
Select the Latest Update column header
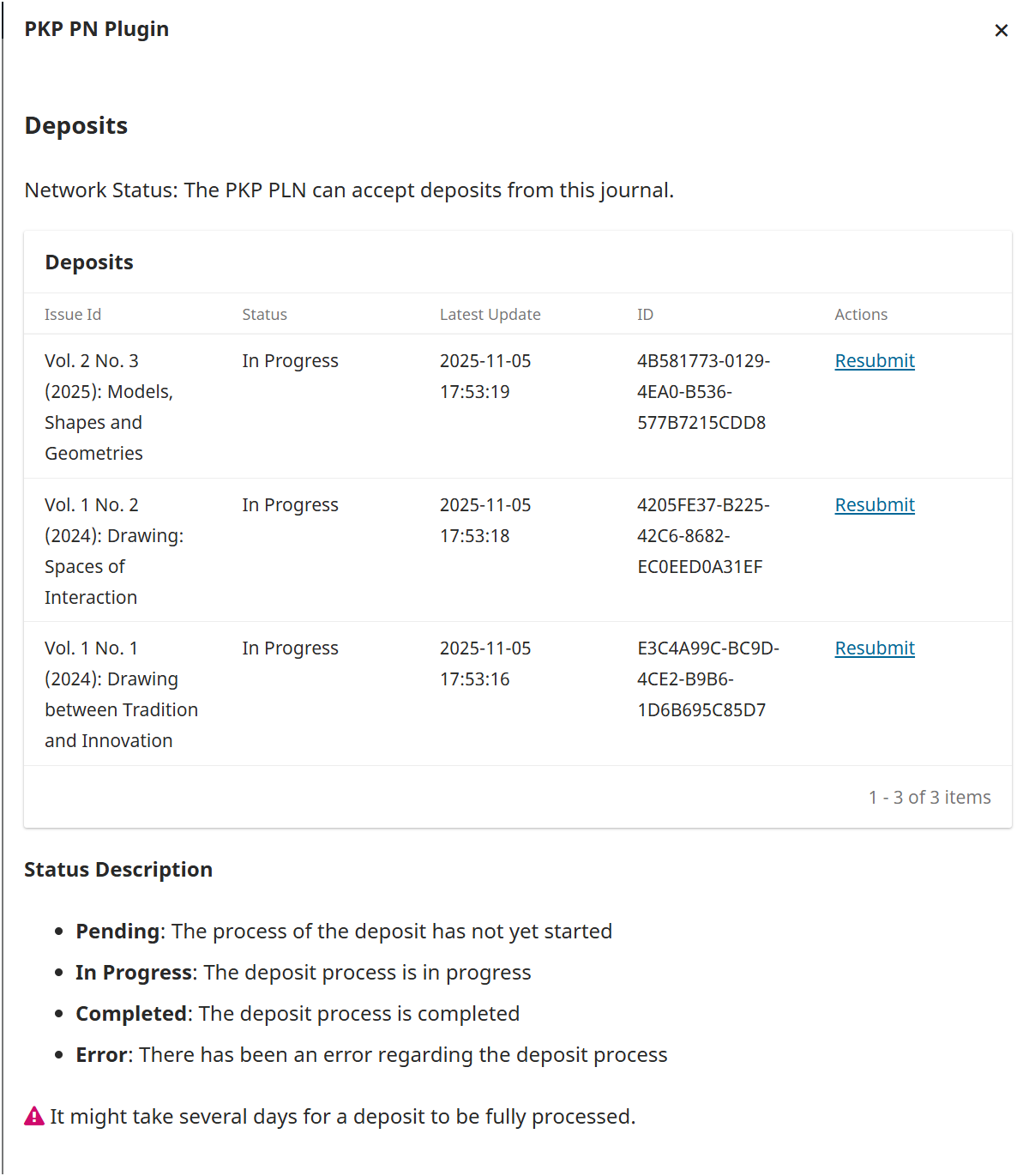[x=490, y=315]
